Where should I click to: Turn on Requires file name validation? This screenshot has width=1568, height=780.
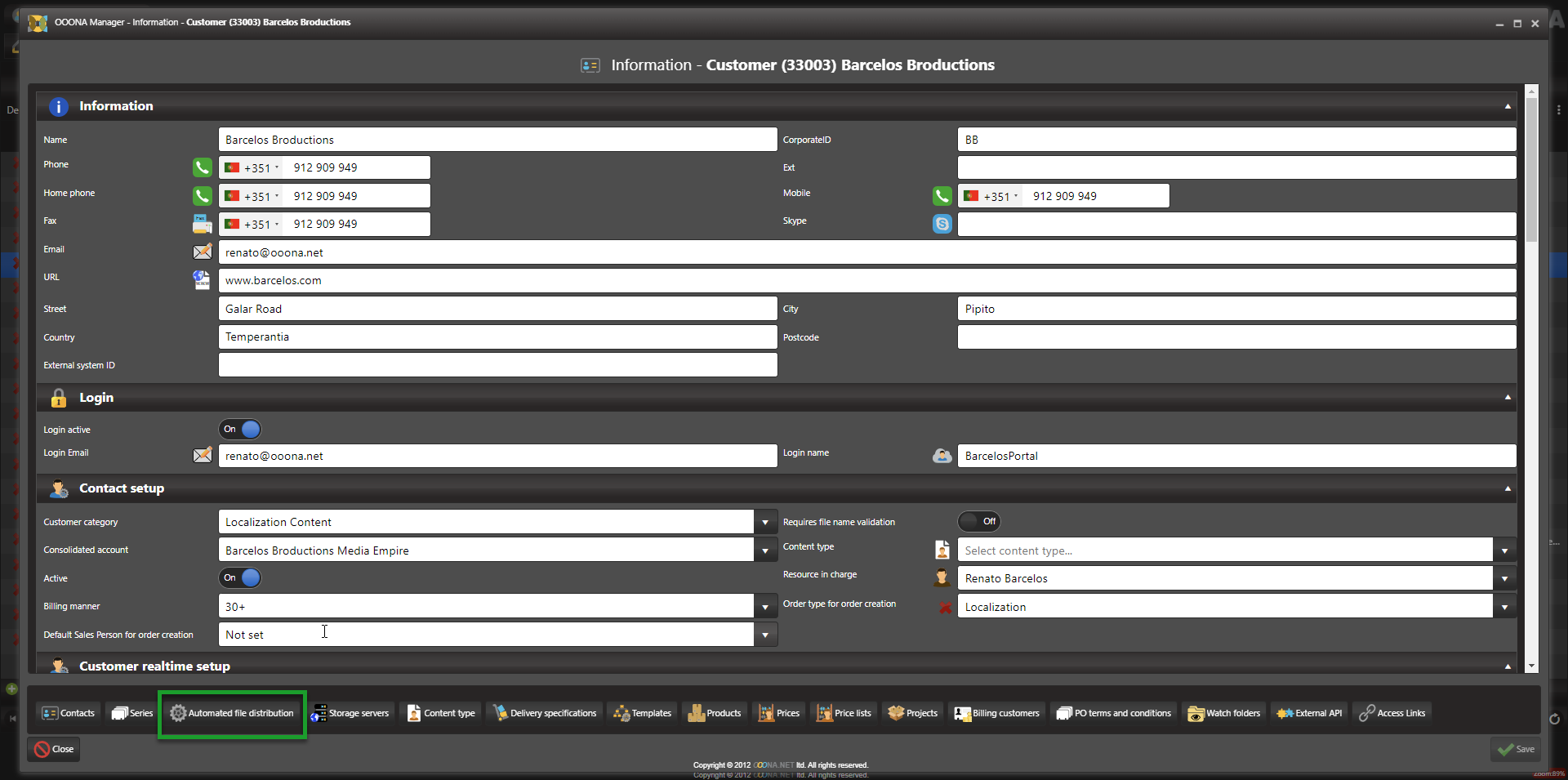coord(979,521)
